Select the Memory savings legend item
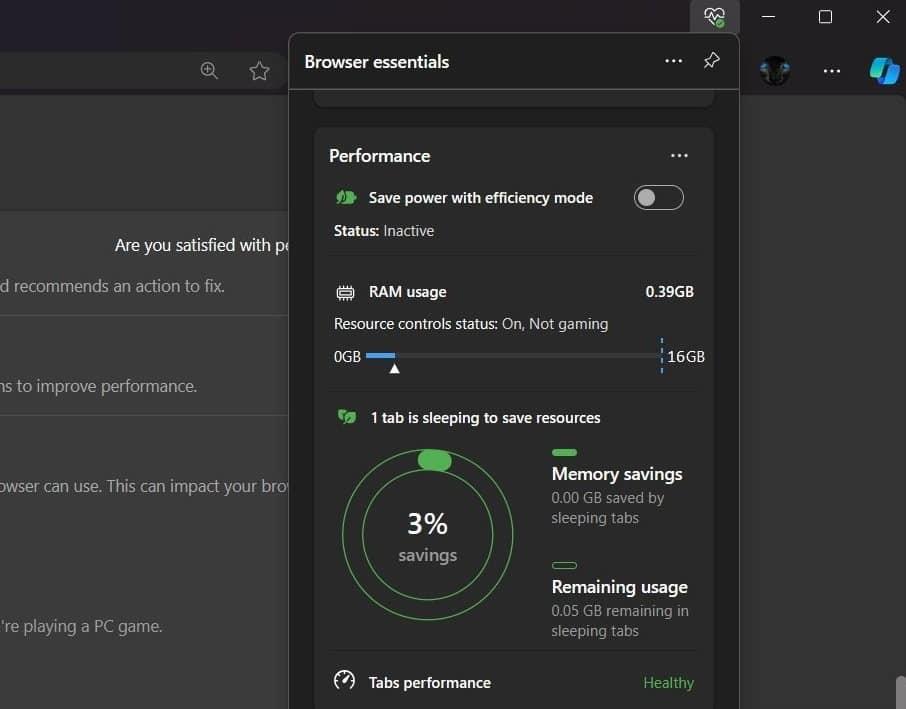This screenshot has width=906, height=709. (x=616, y=474)
